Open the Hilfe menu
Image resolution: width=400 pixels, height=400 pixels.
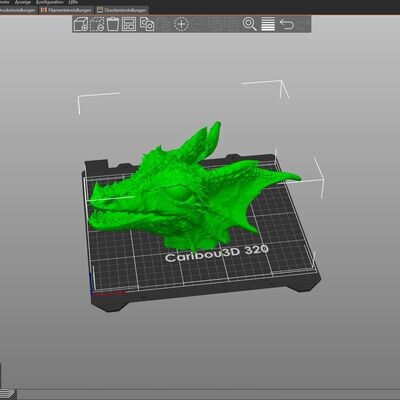coord(73,2)
